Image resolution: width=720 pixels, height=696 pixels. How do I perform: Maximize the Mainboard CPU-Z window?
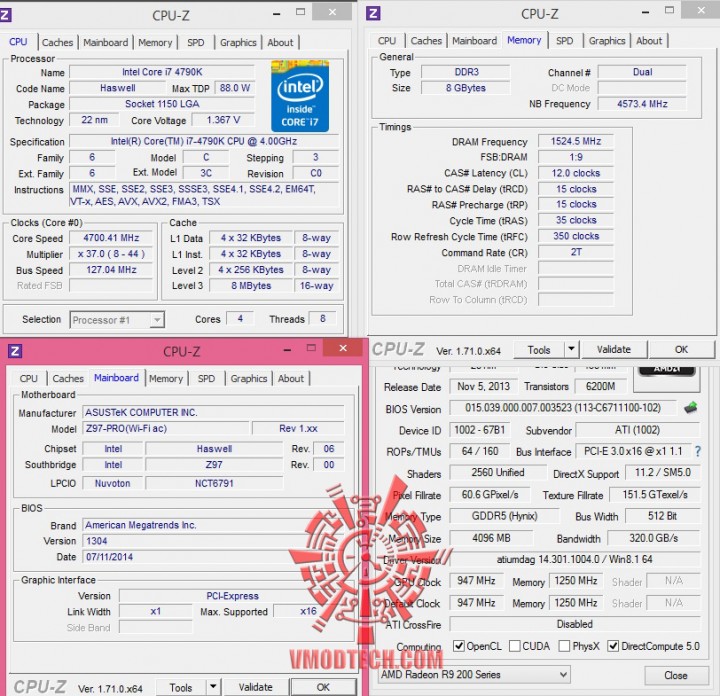click(311, 348)
